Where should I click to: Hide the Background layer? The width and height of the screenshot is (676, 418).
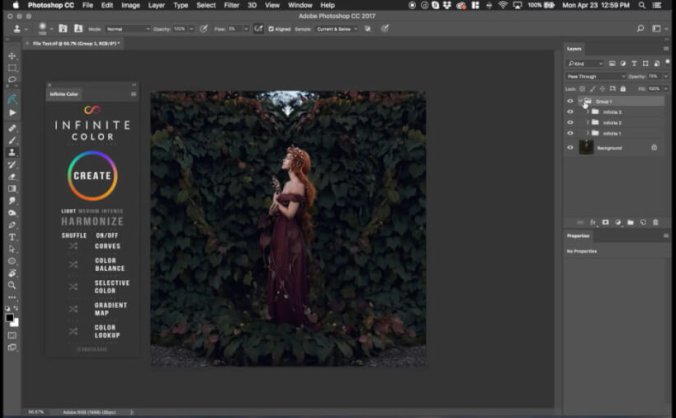(x=570, y=147)
